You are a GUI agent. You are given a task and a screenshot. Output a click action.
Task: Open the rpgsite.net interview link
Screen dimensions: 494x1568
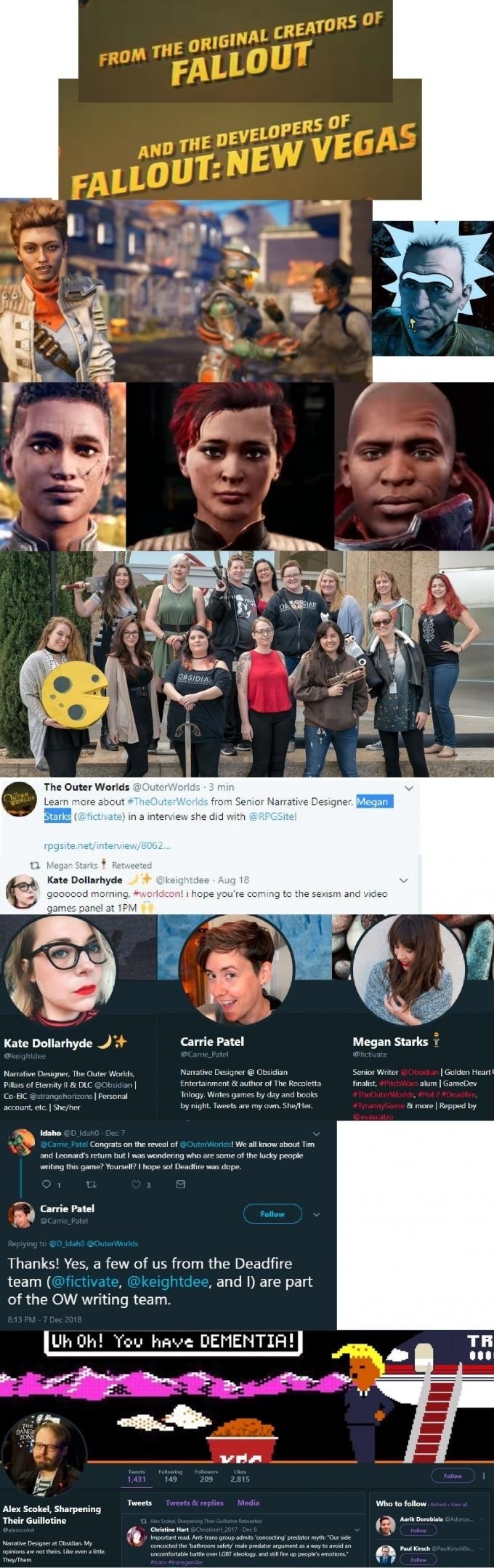click(x=108, y=845)
